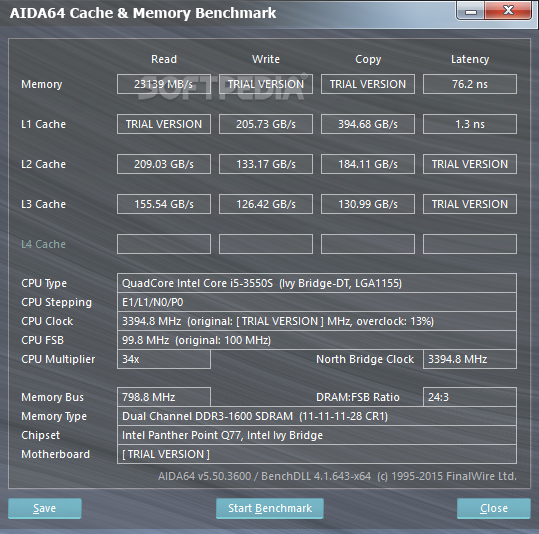539x534 pixels.
Task: Click Memory Latency 76.2 ns cell
Action: click(x=470, y=84)
